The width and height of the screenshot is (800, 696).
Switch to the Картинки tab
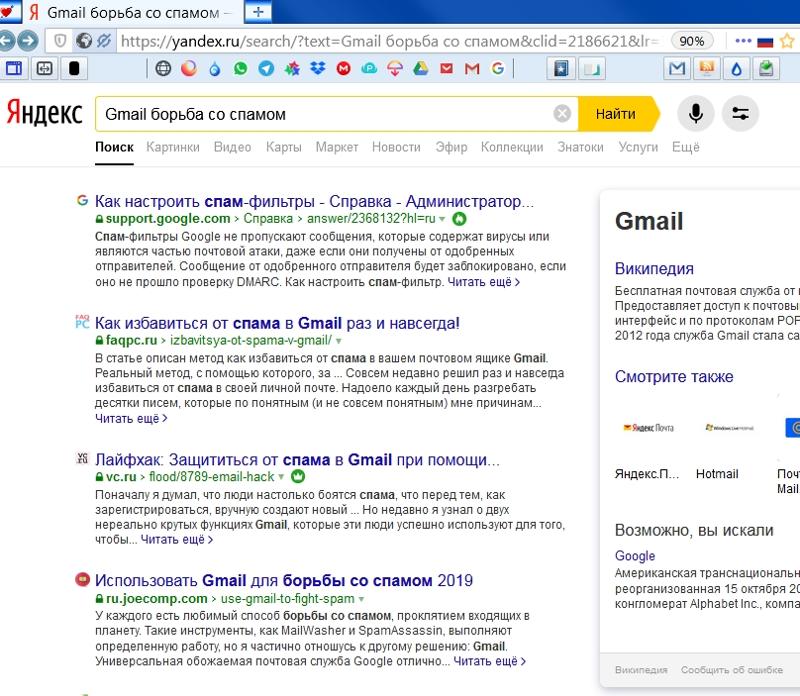coord(173,147)
